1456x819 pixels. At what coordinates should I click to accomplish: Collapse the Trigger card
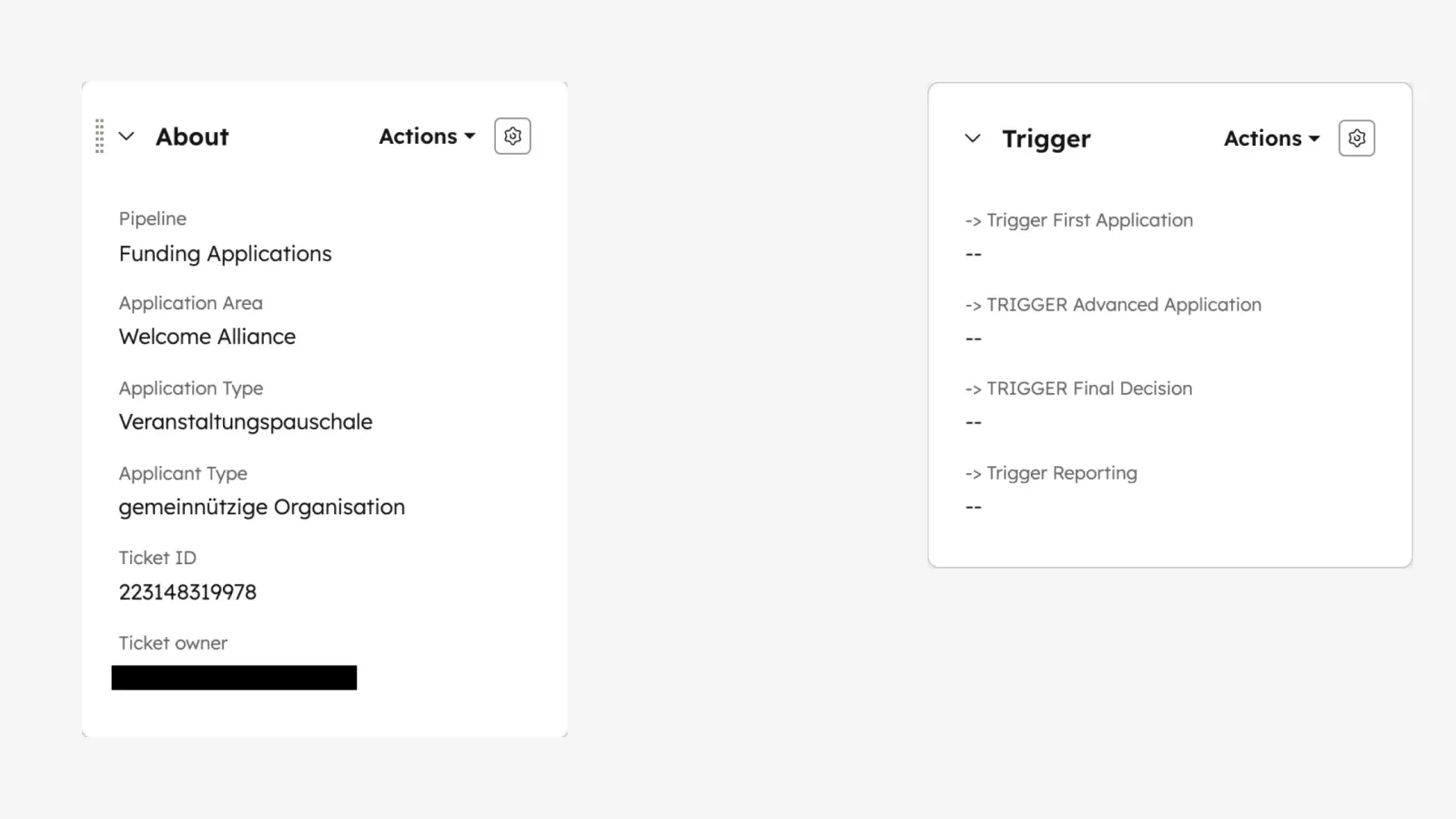973,138
